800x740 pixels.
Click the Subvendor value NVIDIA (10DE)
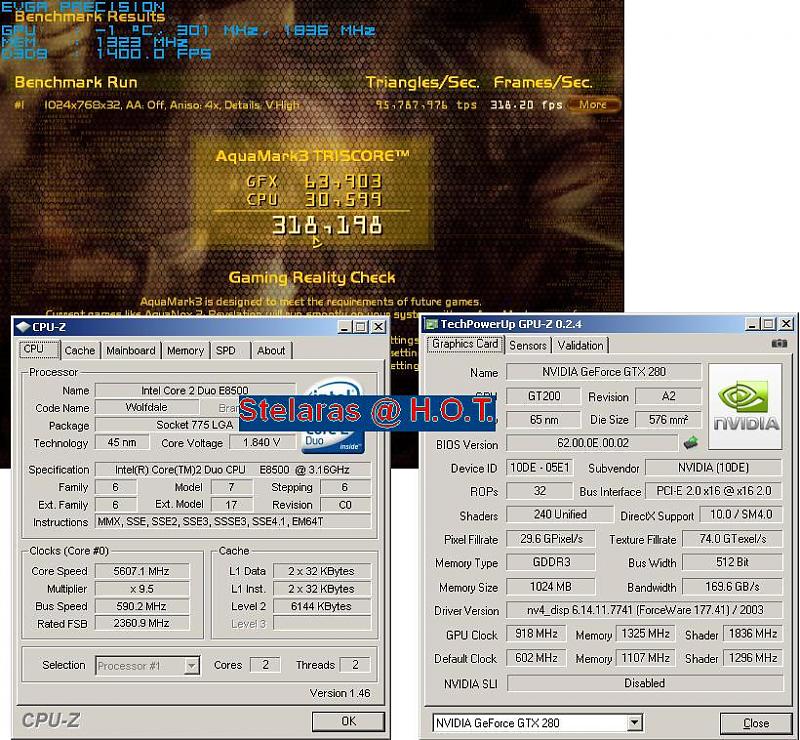click(713, 467)
